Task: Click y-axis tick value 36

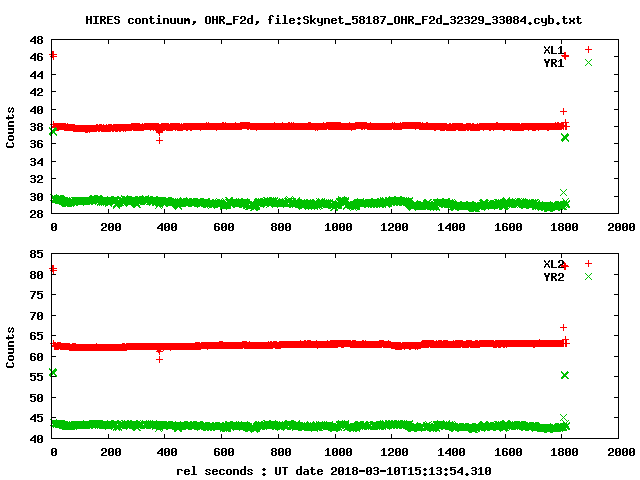Action: point(36,144)
